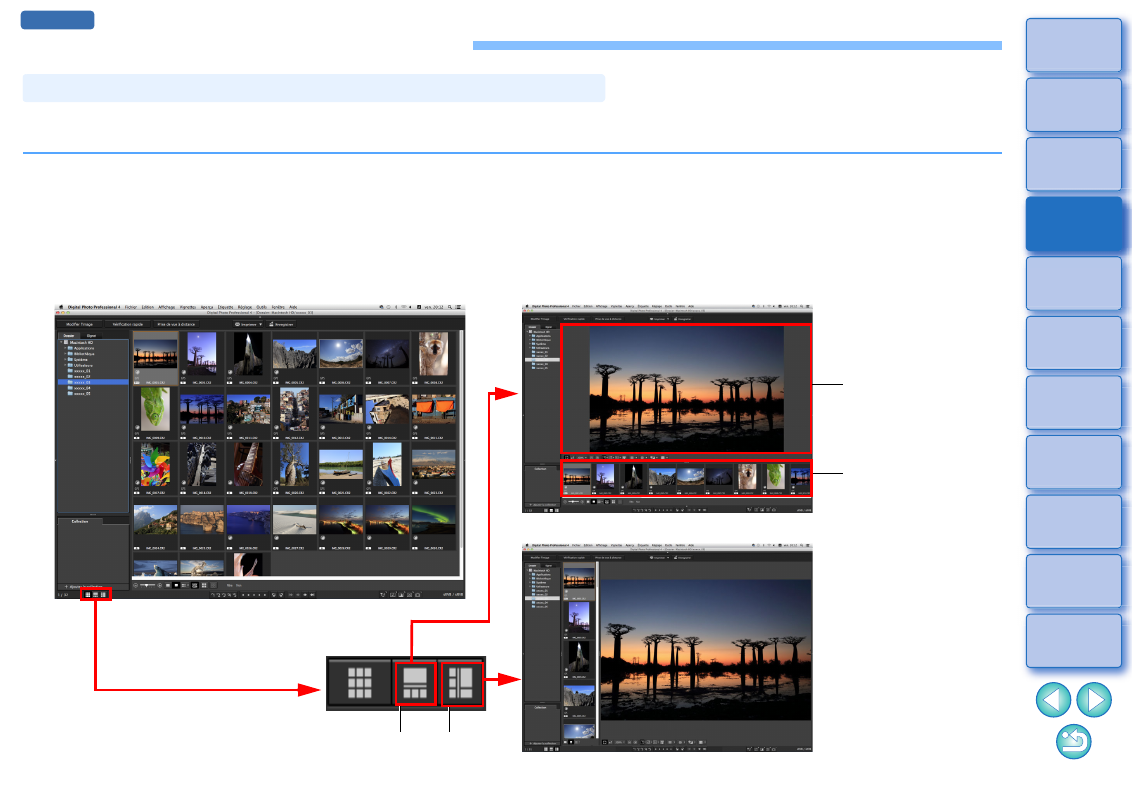
Task: Click the small vertical-thumbnail layout icon in the multi-thumbnail window
Action: pos(103,595)
